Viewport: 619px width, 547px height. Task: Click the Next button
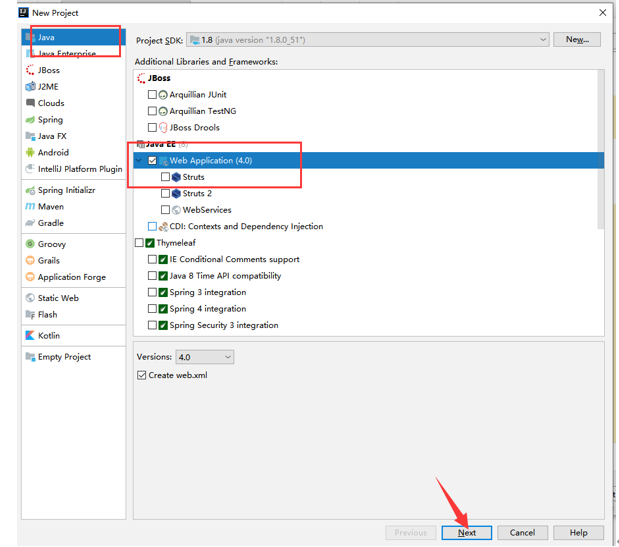point(467,533)
